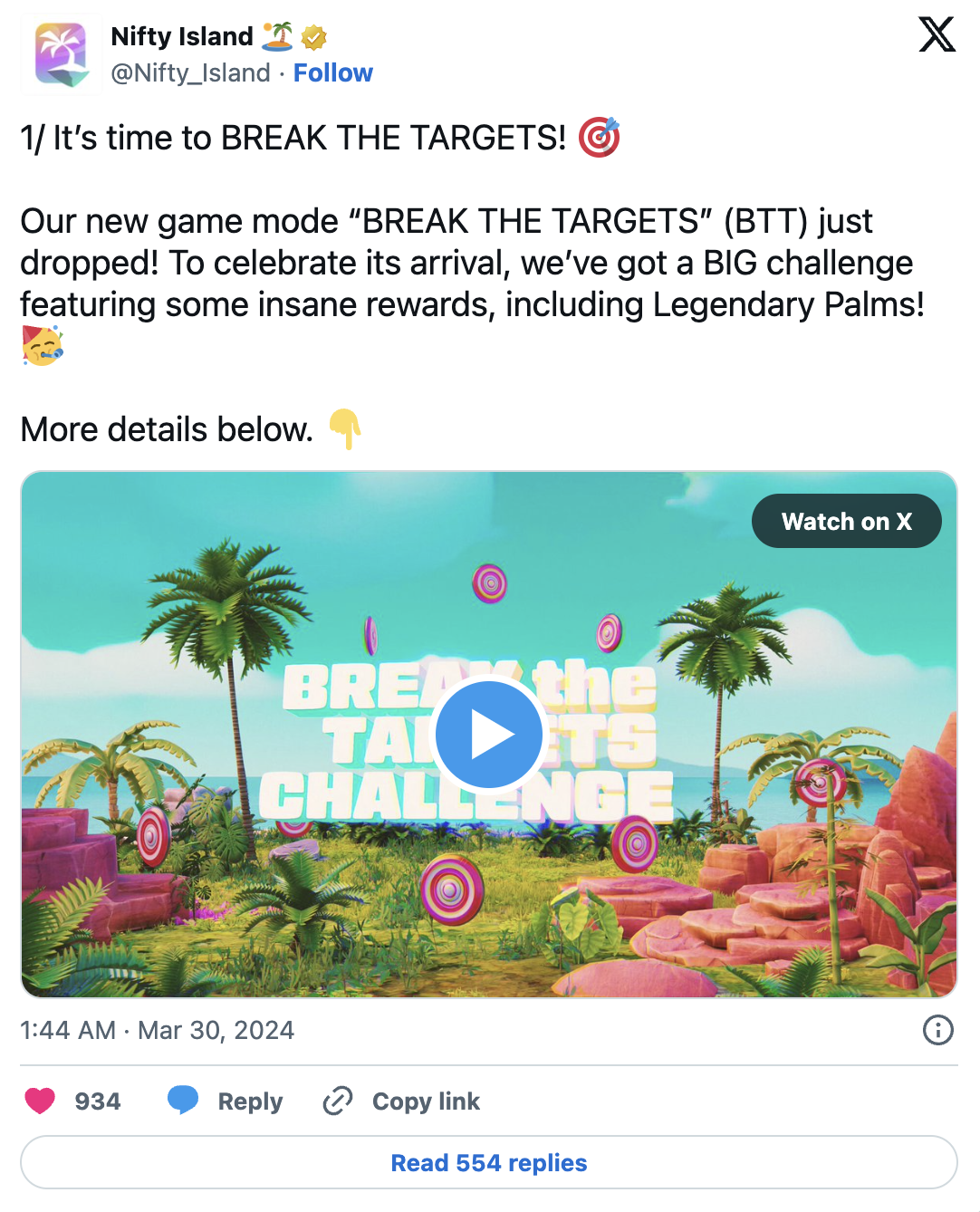Open the Nifty Island display name link
The width and height of the screenshot is (980, 1212).
181,36
